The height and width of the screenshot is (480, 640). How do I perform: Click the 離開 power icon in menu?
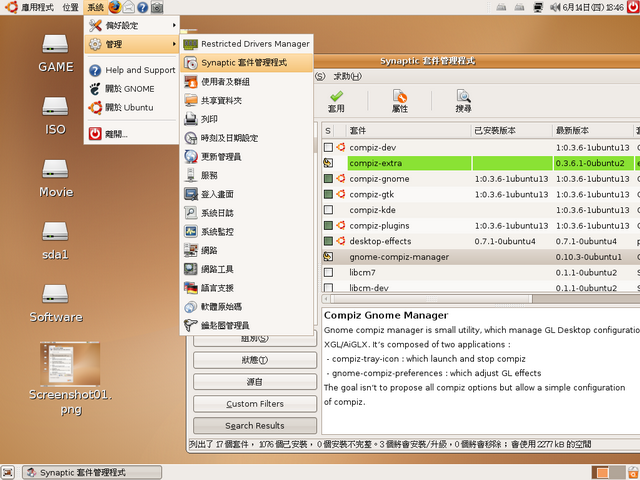pos(95,133)
